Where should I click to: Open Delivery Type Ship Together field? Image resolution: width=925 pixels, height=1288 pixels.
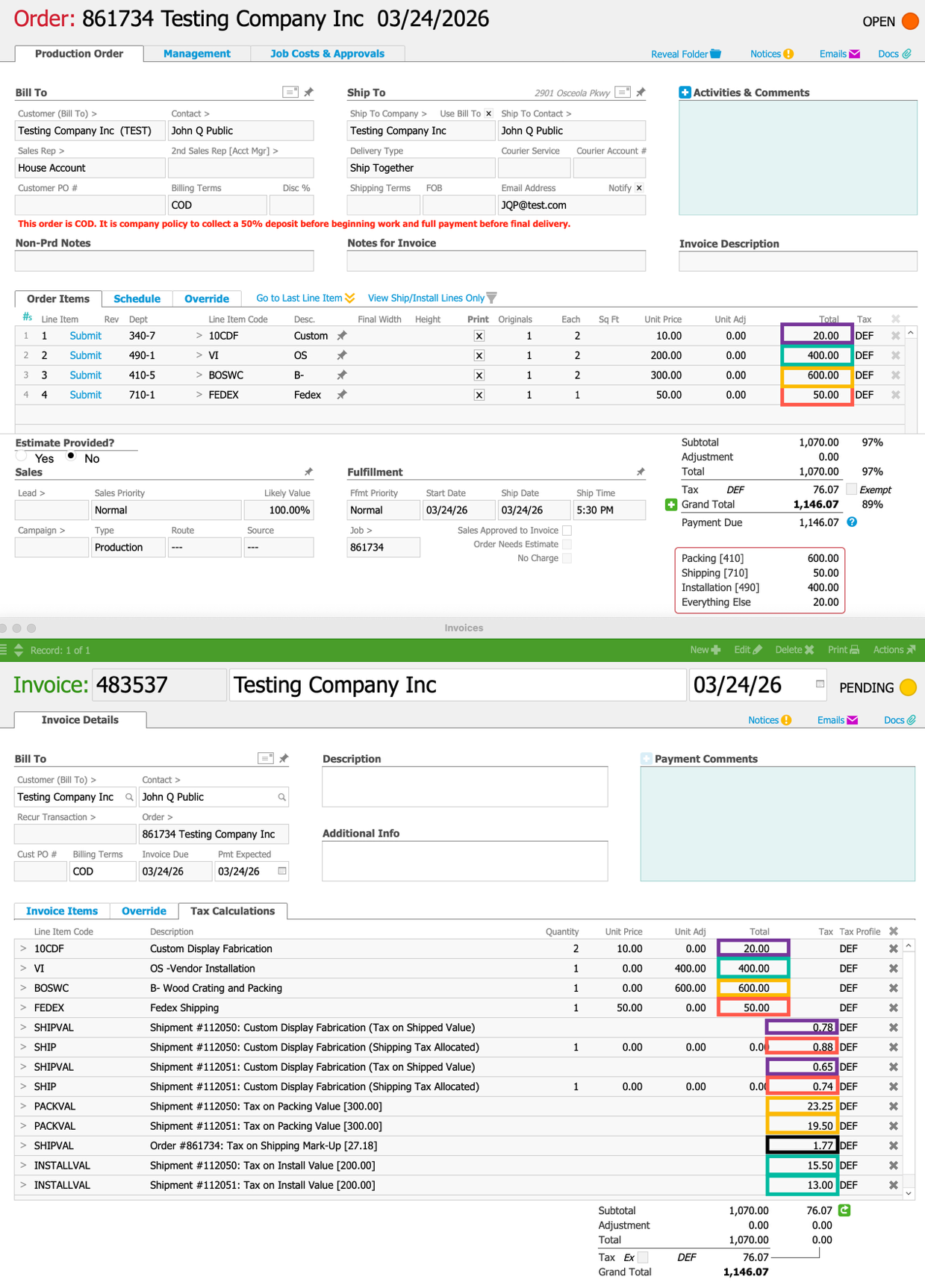pos(421,168)
